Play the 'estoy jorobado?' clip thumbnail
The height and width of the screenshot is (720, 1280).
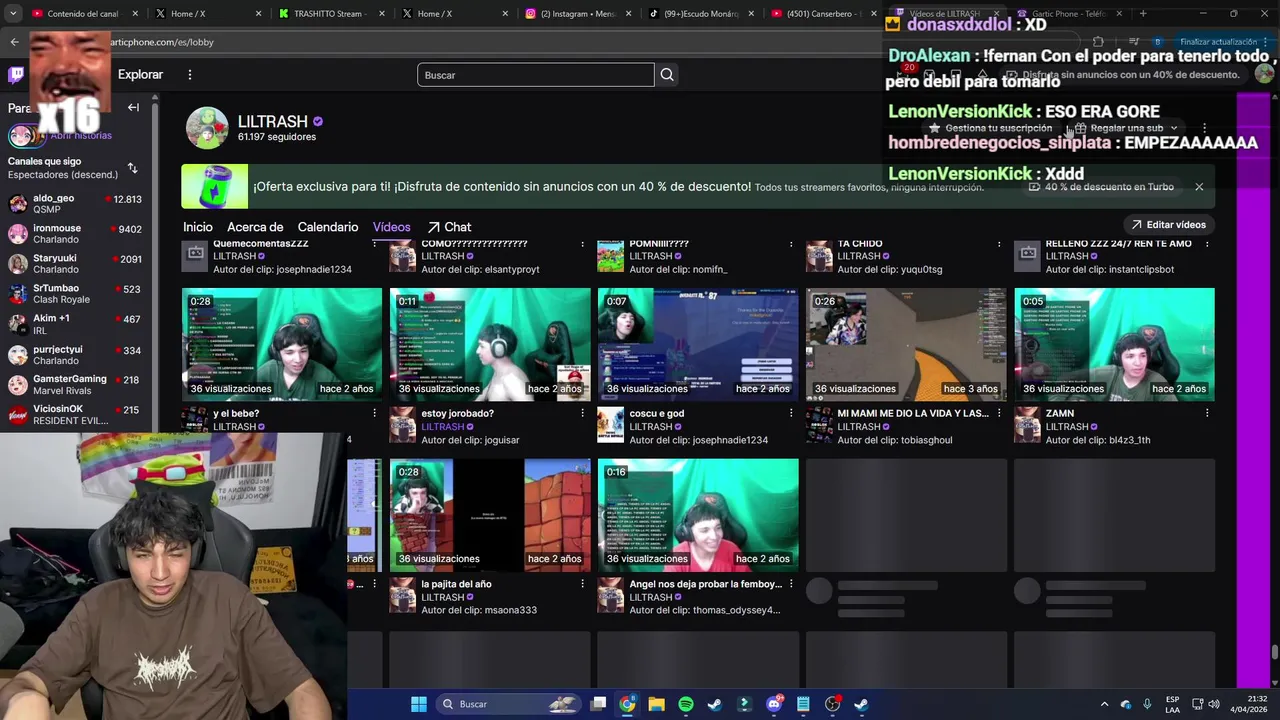point(490,344)
